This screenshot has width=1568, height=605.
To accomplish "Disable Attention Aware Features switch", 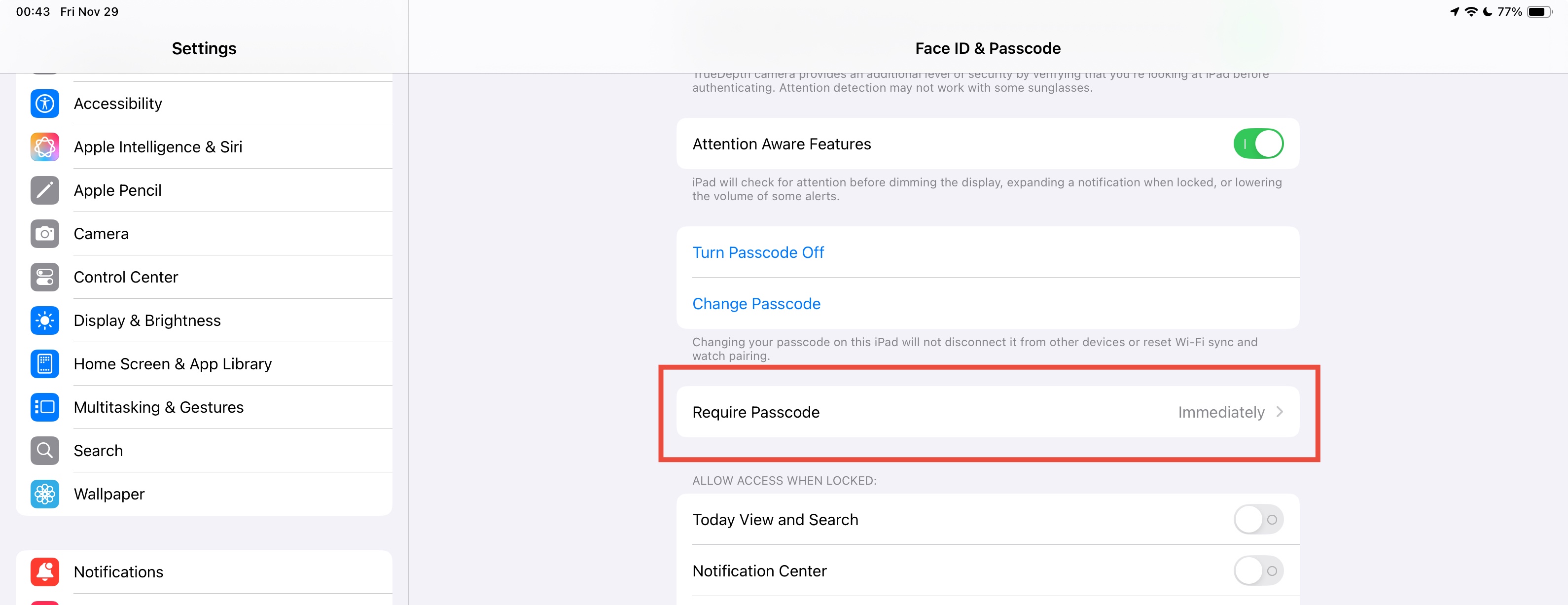I will pyautogui.click(x=1257, y=143).
